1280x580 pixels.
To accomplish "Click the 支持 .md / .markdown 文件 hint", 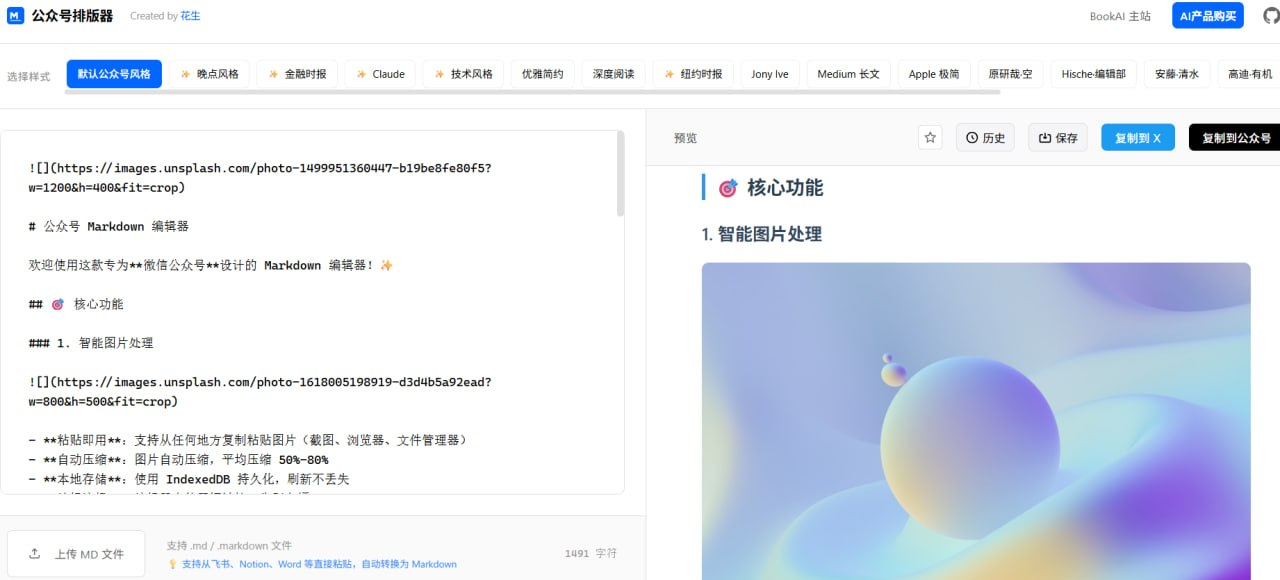I will [x=229, y=546].
